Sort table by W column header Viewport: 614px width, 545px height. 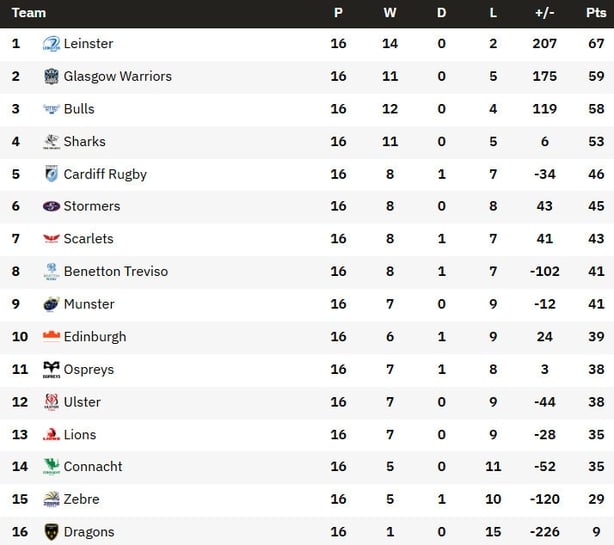click(x=390, y=13)
